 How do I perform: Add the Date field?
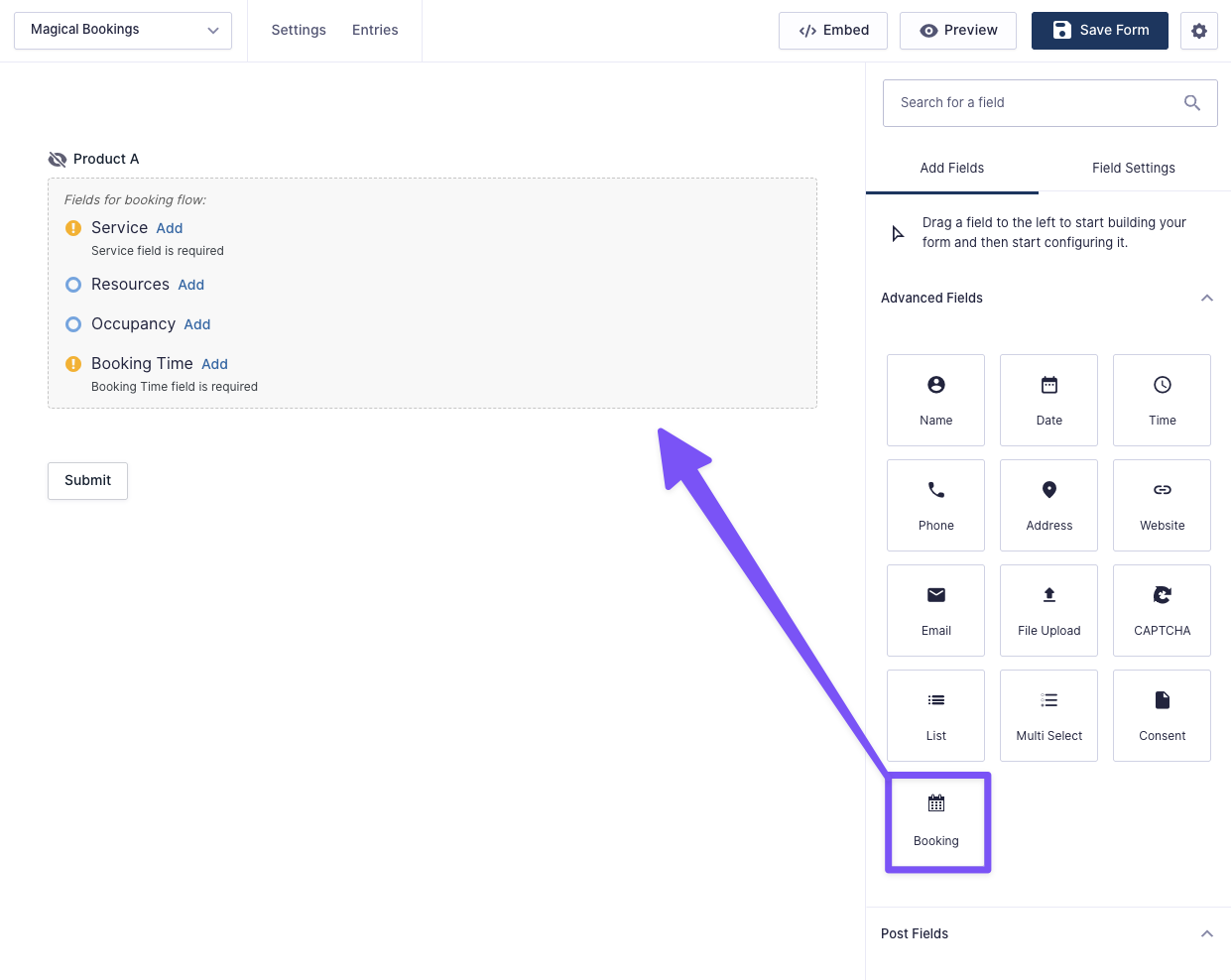pyautogui.click(x=1048, y=400)
